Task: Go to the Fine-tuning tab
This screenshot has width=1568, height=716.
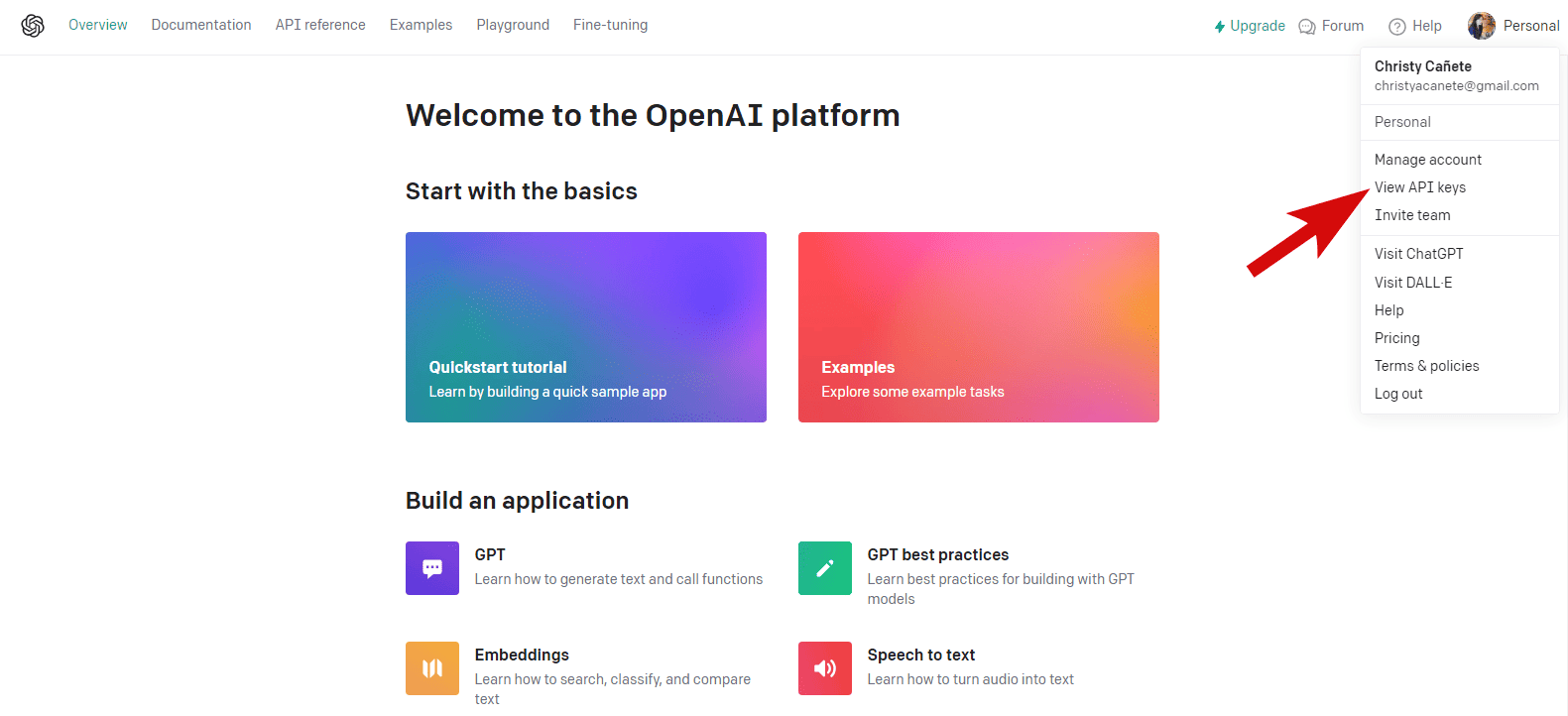Action: tap(610, 25)
